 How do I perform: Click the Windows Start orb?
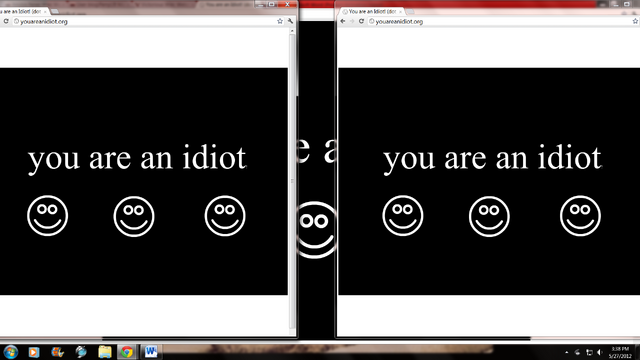10,352
